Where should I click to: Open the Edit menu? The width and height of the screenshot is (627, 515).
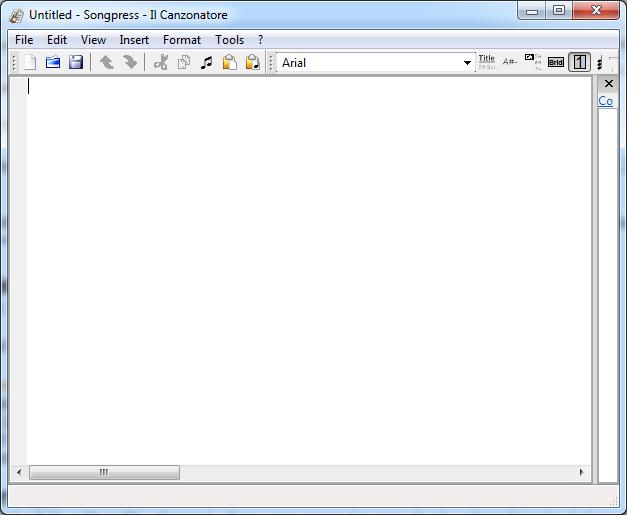point(57,40)
